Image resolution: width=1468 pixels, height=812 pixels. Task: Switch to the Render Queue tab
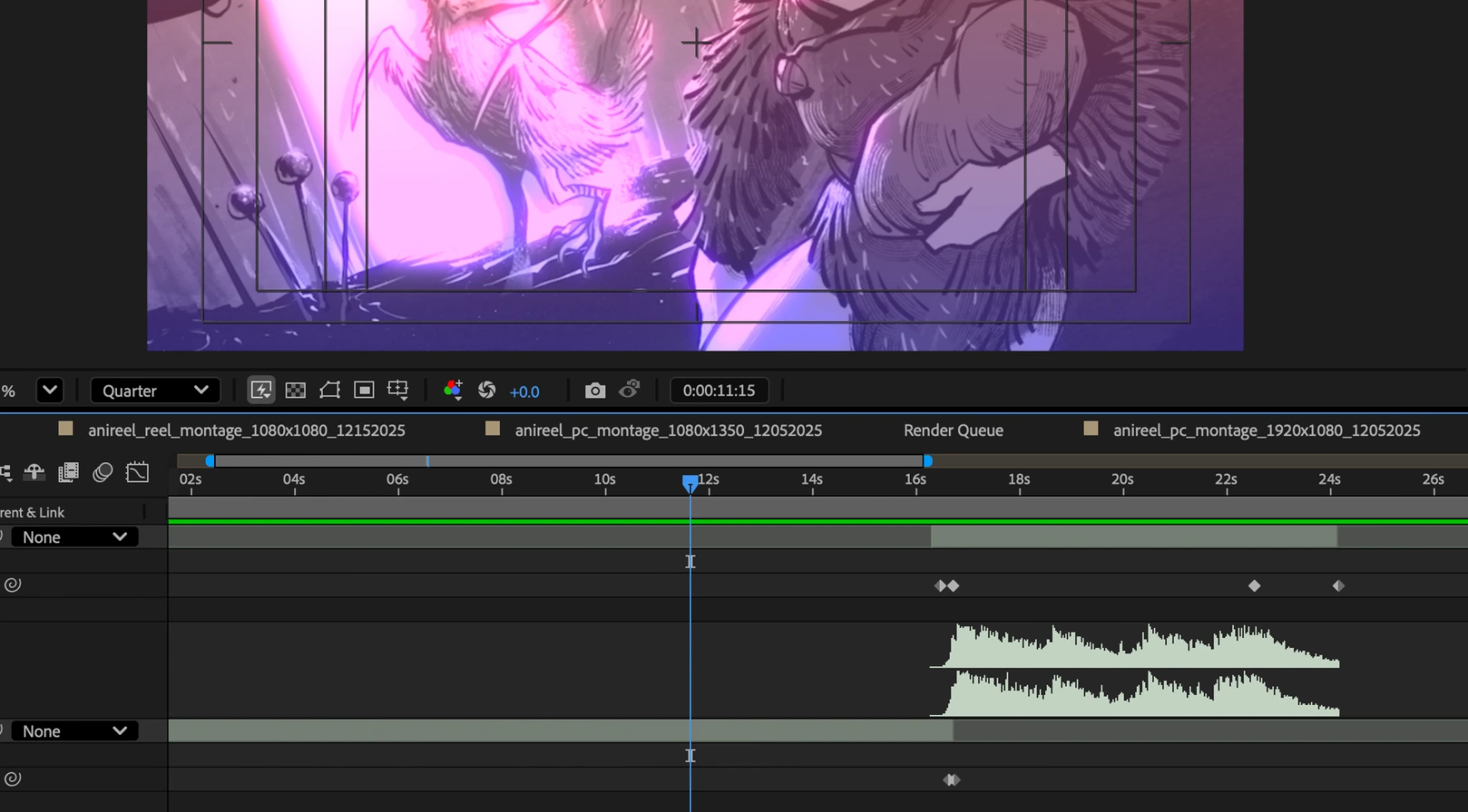point(952,430)
